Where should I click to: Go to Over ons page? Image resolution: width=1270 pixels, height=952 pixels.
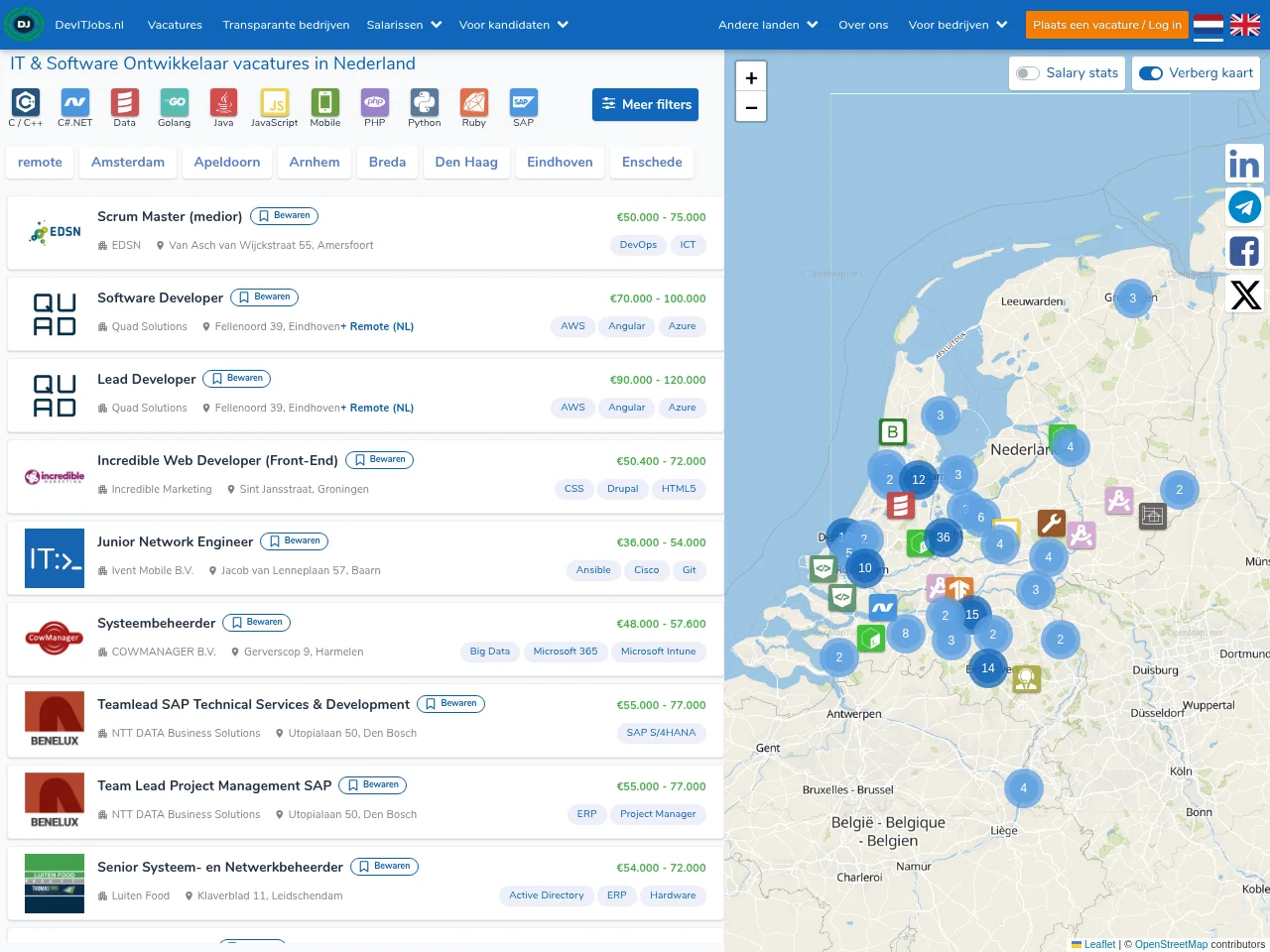pyautogui.click(x=863, y=25)
